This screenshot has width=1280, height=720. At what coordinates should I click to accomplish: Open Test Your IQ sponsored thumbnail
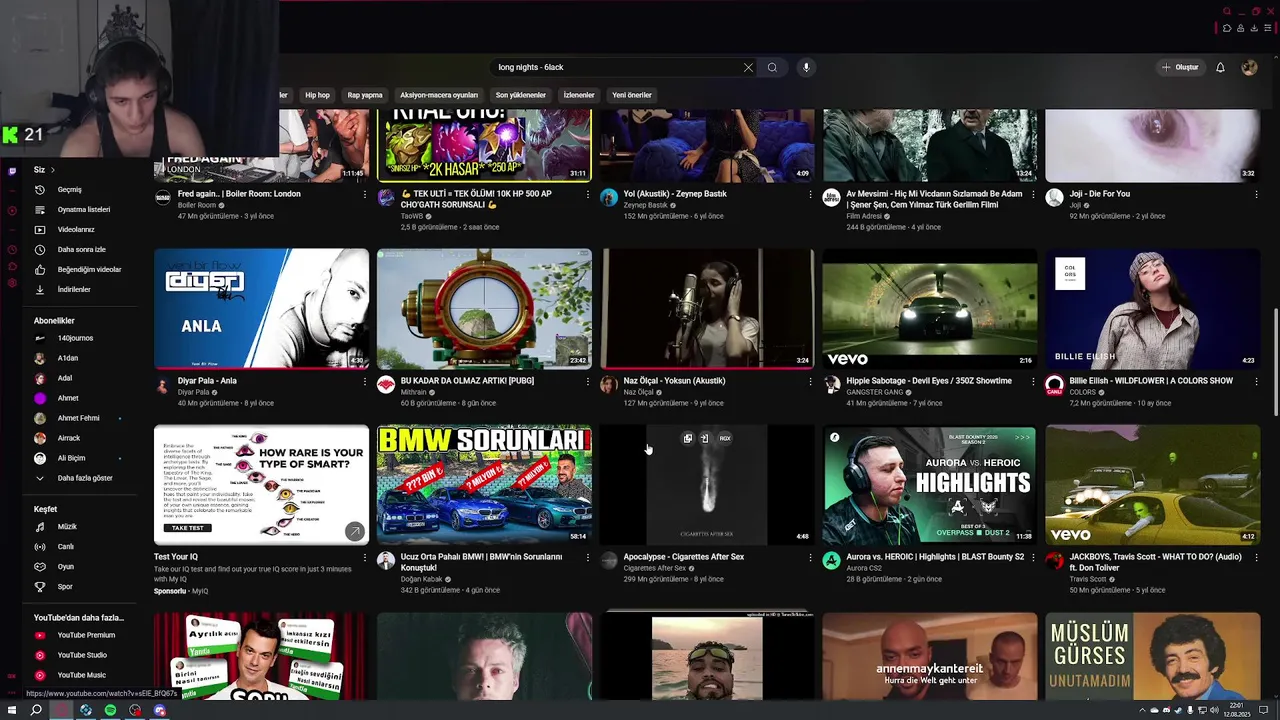pyautogui.click(x=261, y=484)
